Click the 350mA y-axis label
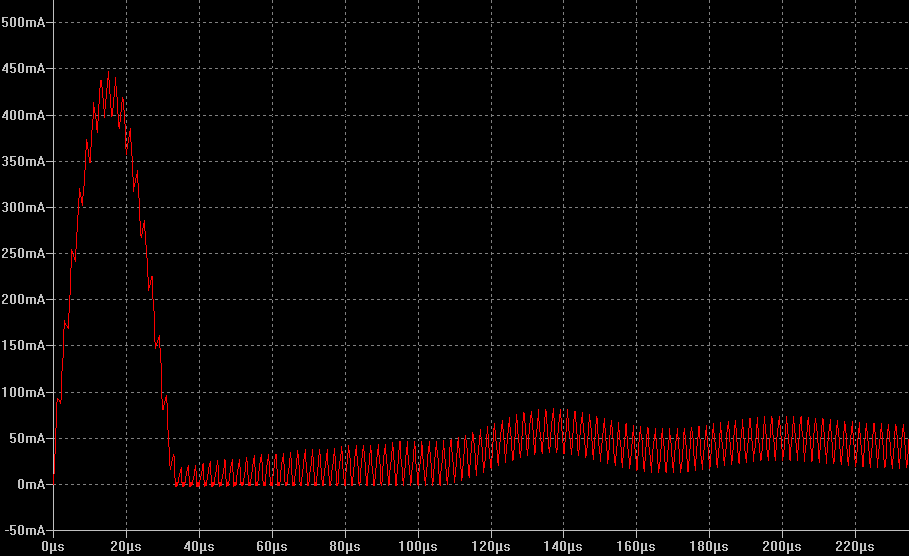Image resolution: width=909 pixels, height=556 pixels. click(23, 161)
